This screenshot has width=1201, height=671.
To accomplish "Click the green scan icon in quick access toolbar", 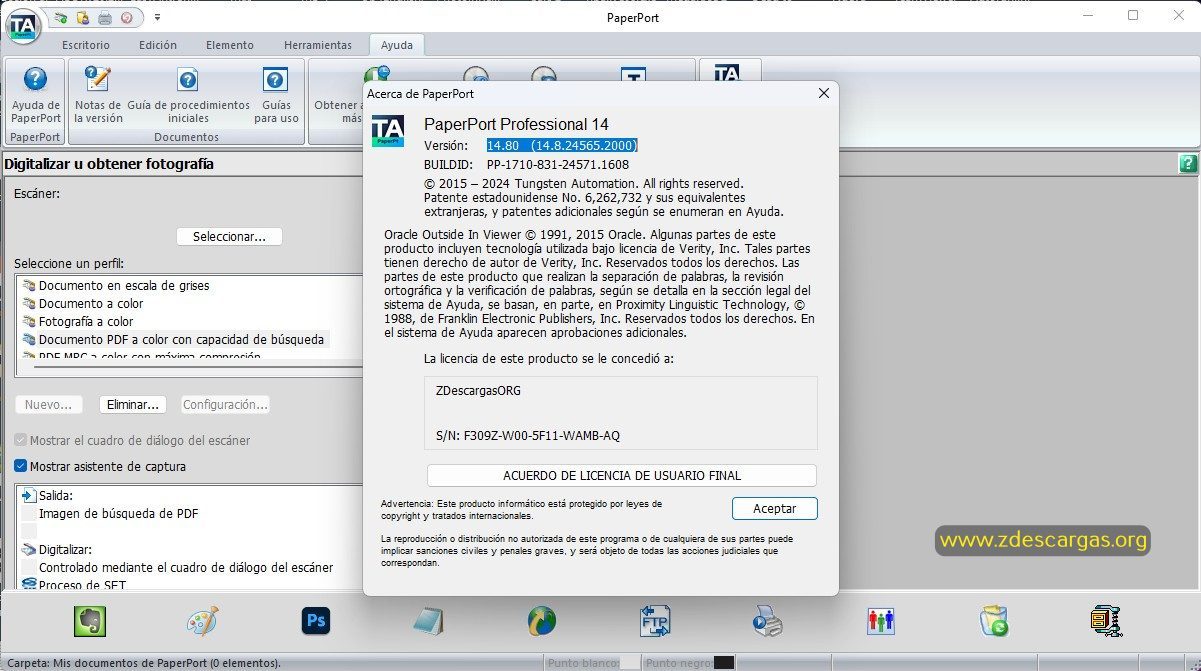I will (61, 18).
